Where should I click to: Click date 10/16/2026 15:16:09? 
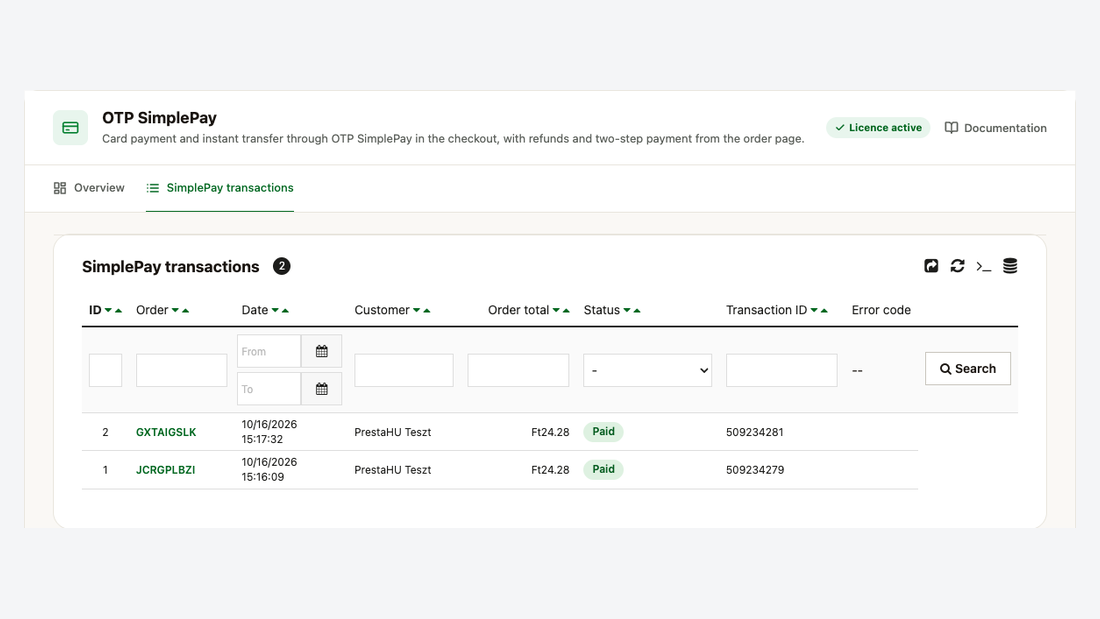(269, 470)
